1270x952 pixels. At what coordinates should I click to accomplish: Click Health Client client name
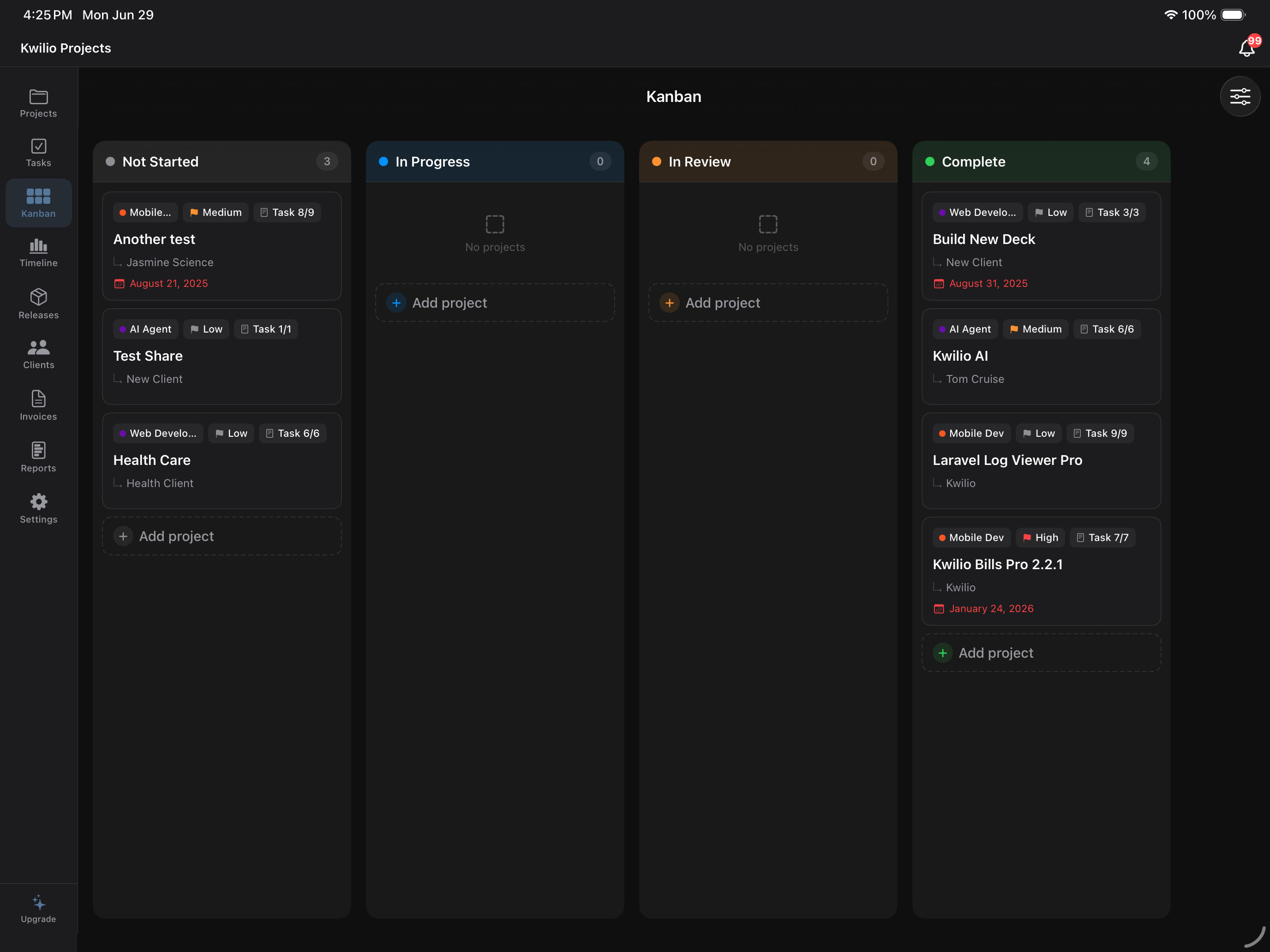(160, 484)
